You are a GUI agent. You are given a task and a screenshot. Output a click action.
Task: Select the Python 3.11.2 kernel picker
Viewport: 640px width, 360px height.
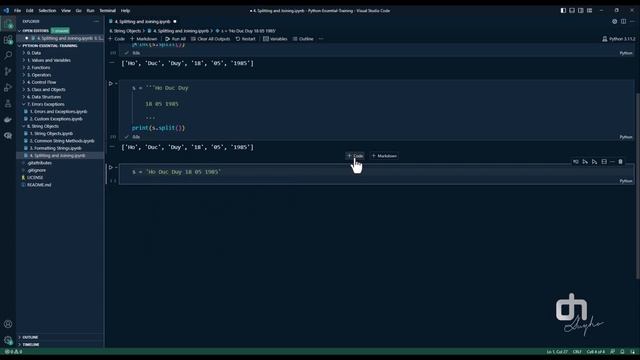pos(619,39)
